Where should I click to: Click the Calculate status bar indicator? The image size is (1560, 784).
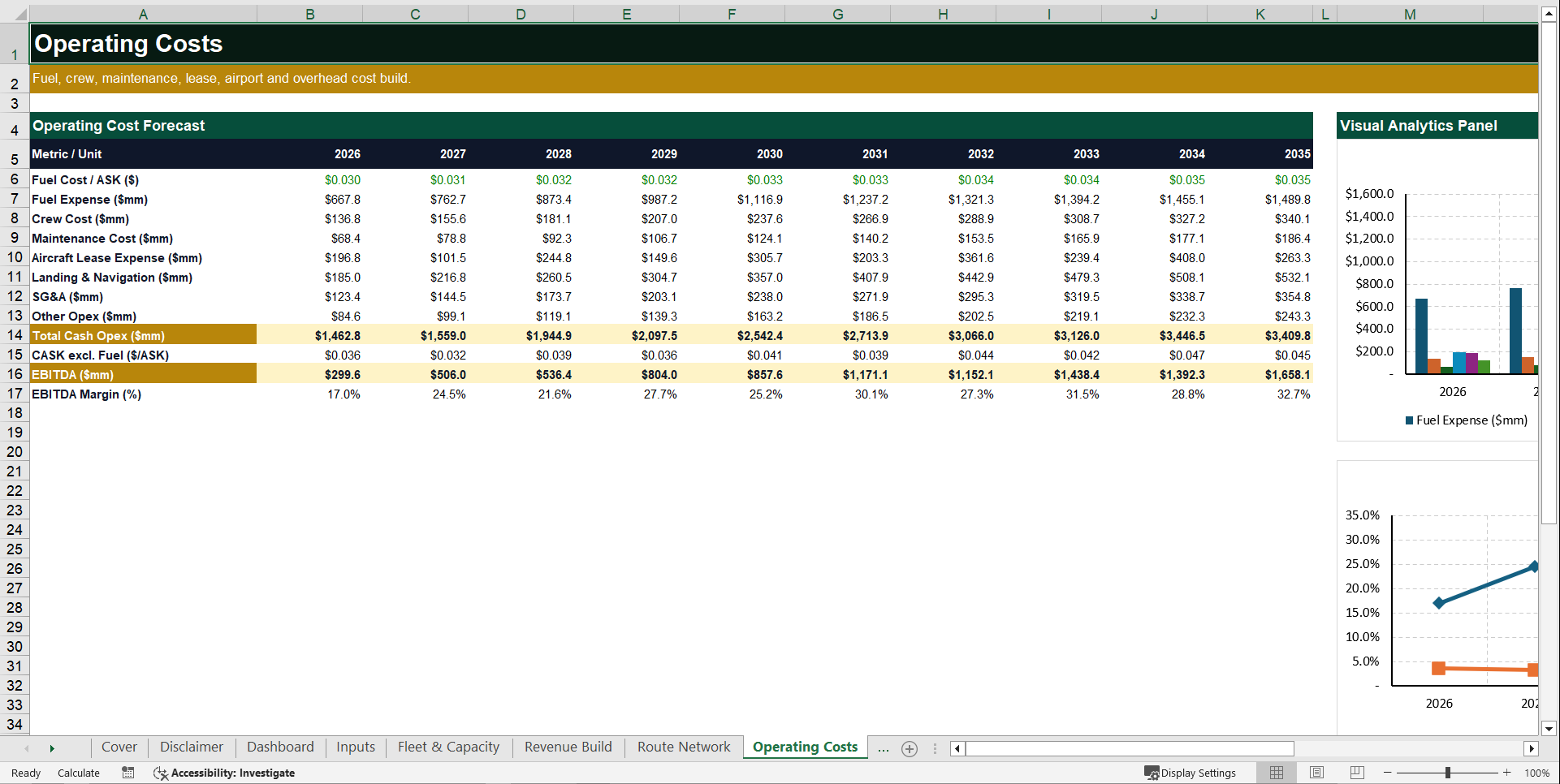tap(79, 773)
